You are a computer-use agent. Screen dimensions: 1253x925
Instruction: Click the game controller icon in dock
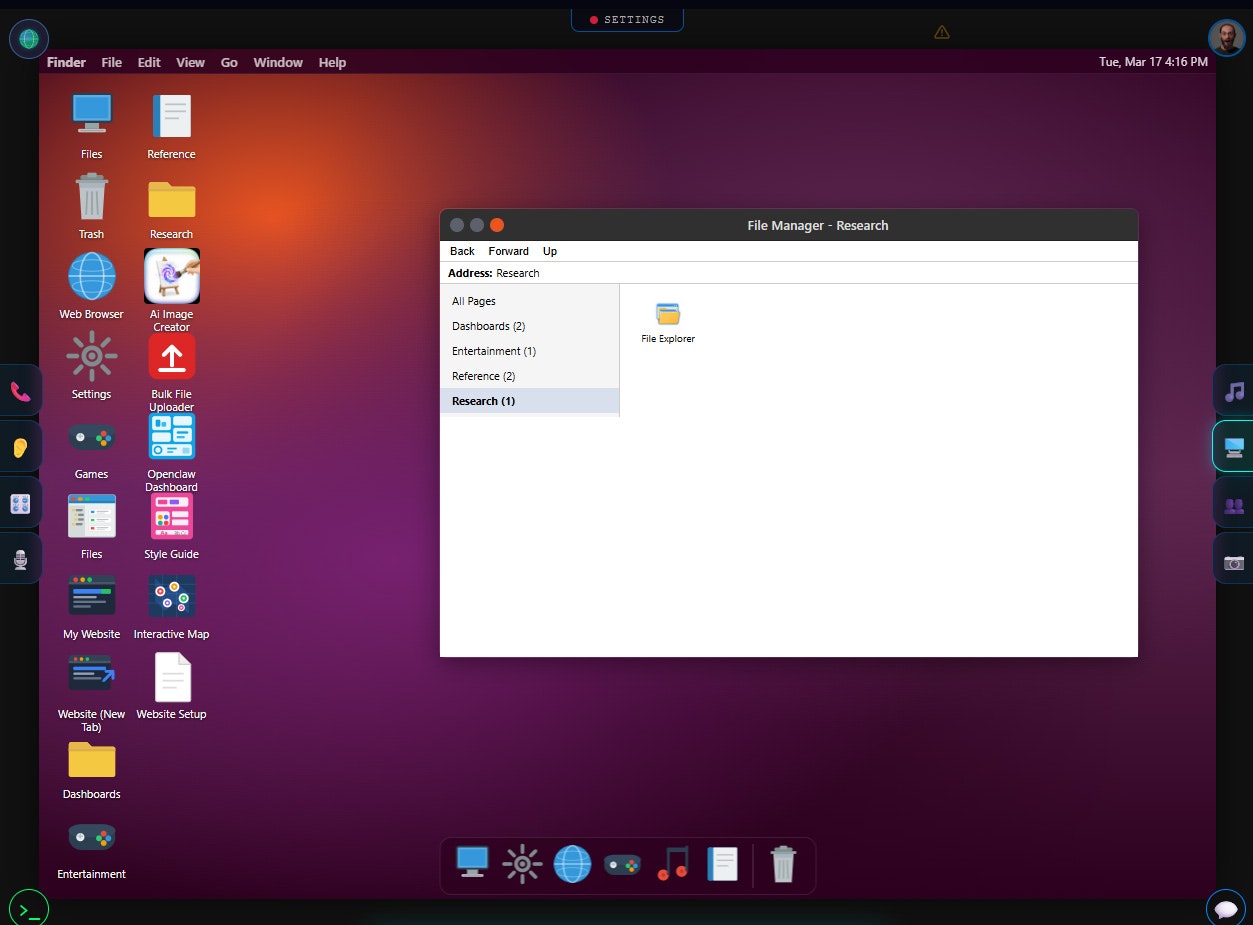tap(622, 864)
